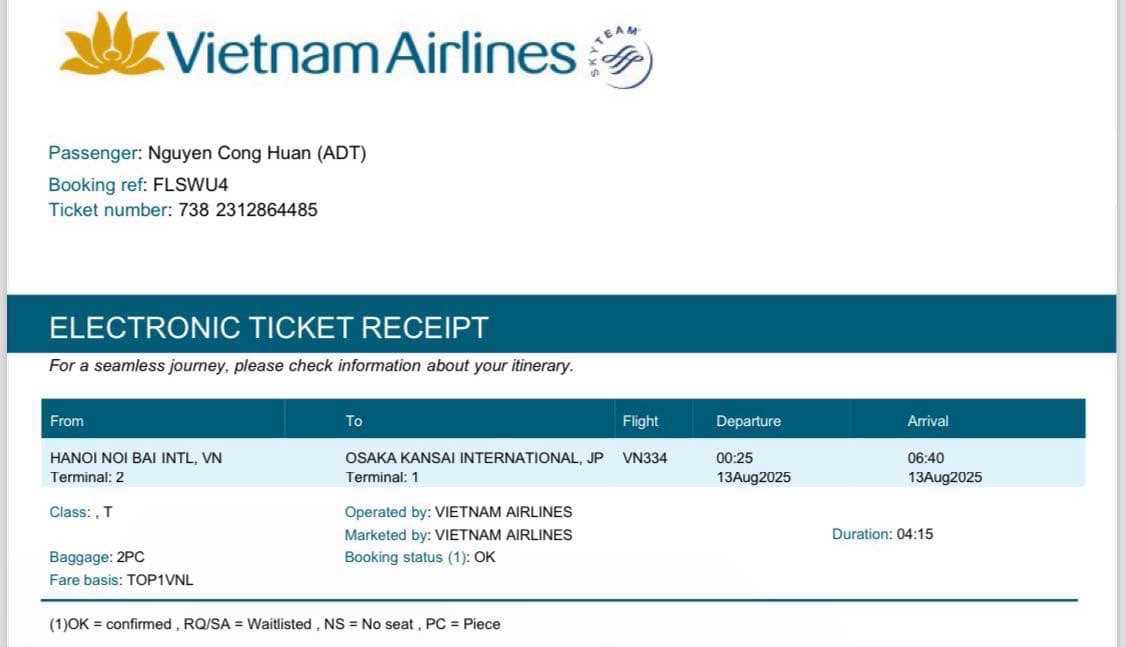Click Booking status OK value
Viewport: 1125px width, 647px height.
click(x=485, y=557)
